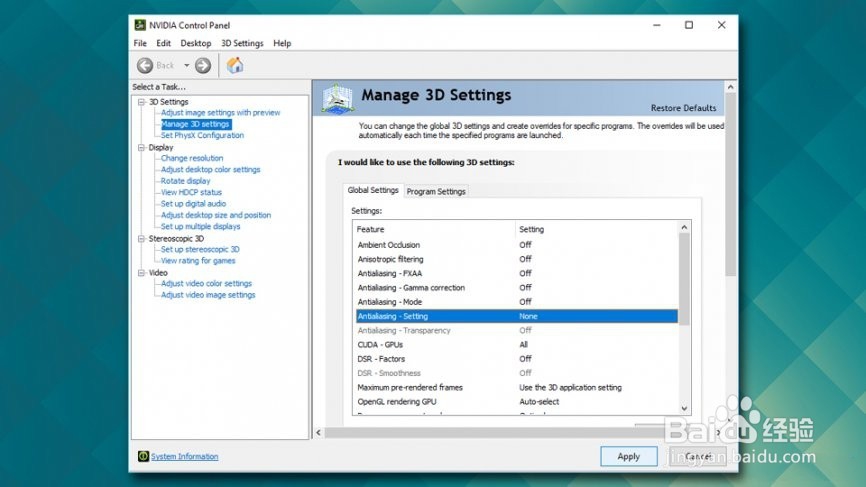Select View HDCP status
Image resolution: width=866 pixels, height=487 pixels.
191,192
